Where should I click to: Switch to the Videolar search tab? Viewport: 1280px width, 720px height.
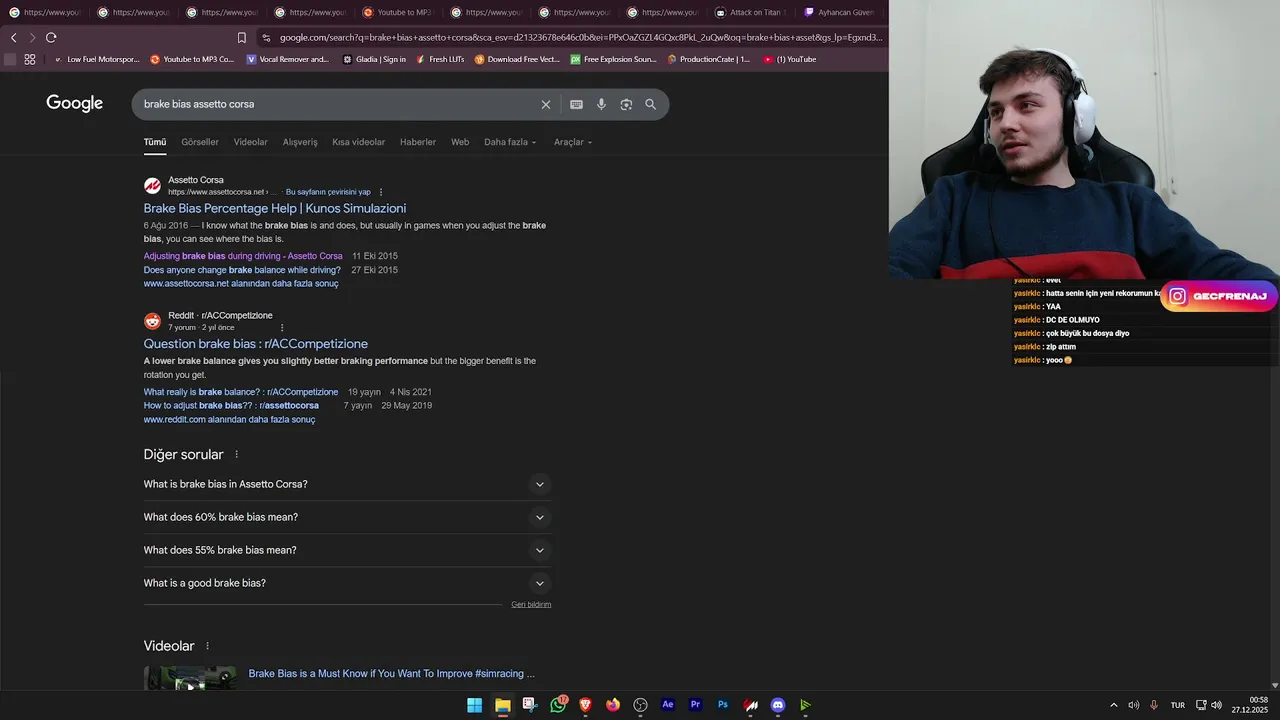point(251,142)
